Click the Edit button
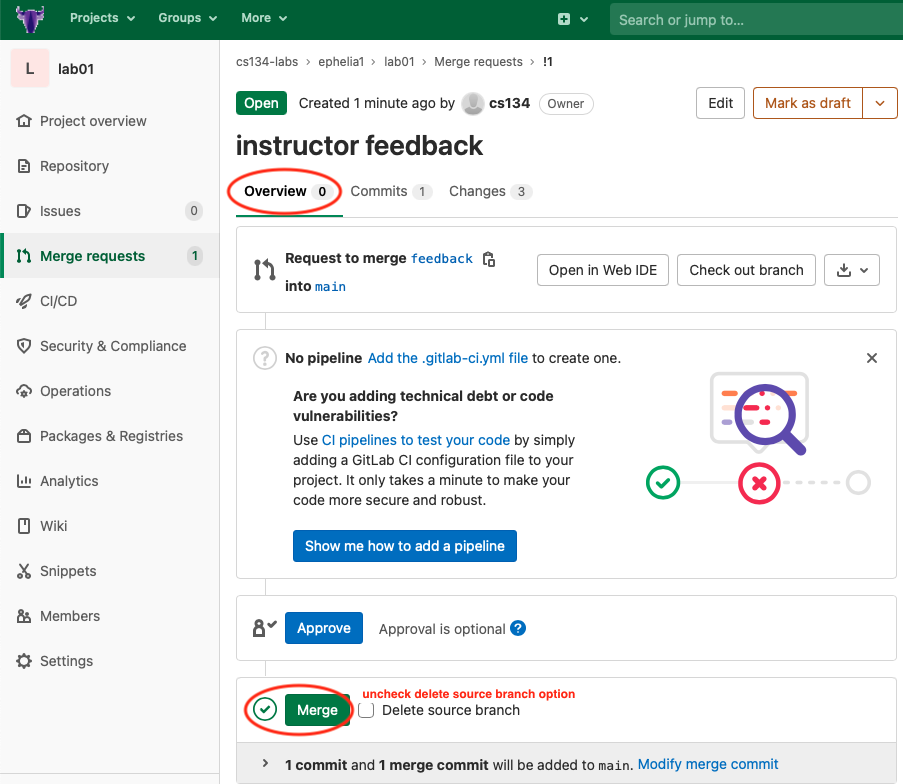903x784 pixels. coord(720,103)
